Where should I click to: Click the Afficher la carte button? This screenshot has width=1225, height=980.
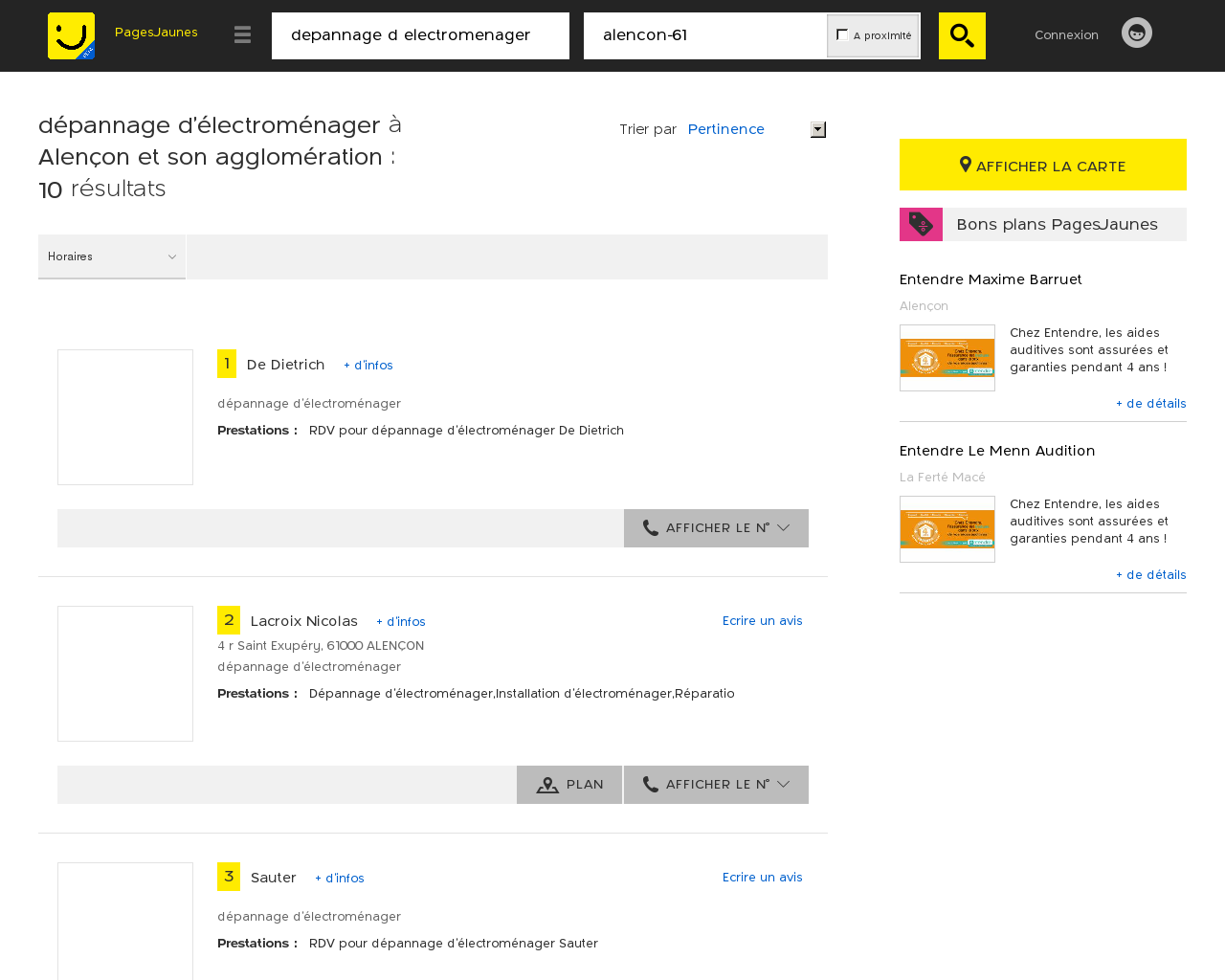pos(1043,165)
